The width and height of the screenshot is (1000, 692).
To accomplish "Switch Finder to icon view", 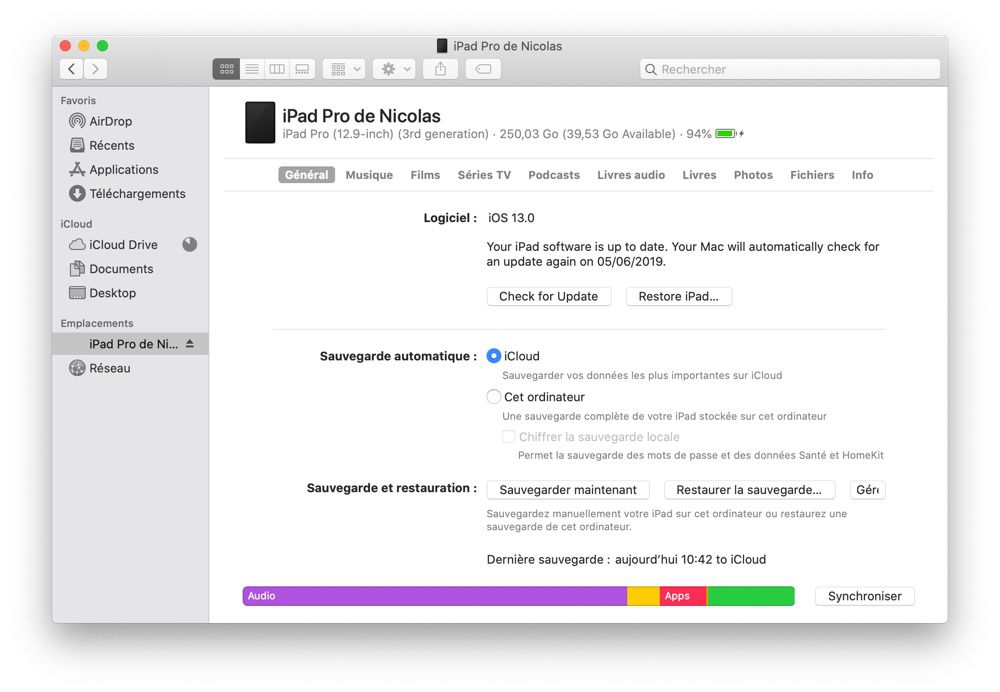I will (x=226, y=69).
